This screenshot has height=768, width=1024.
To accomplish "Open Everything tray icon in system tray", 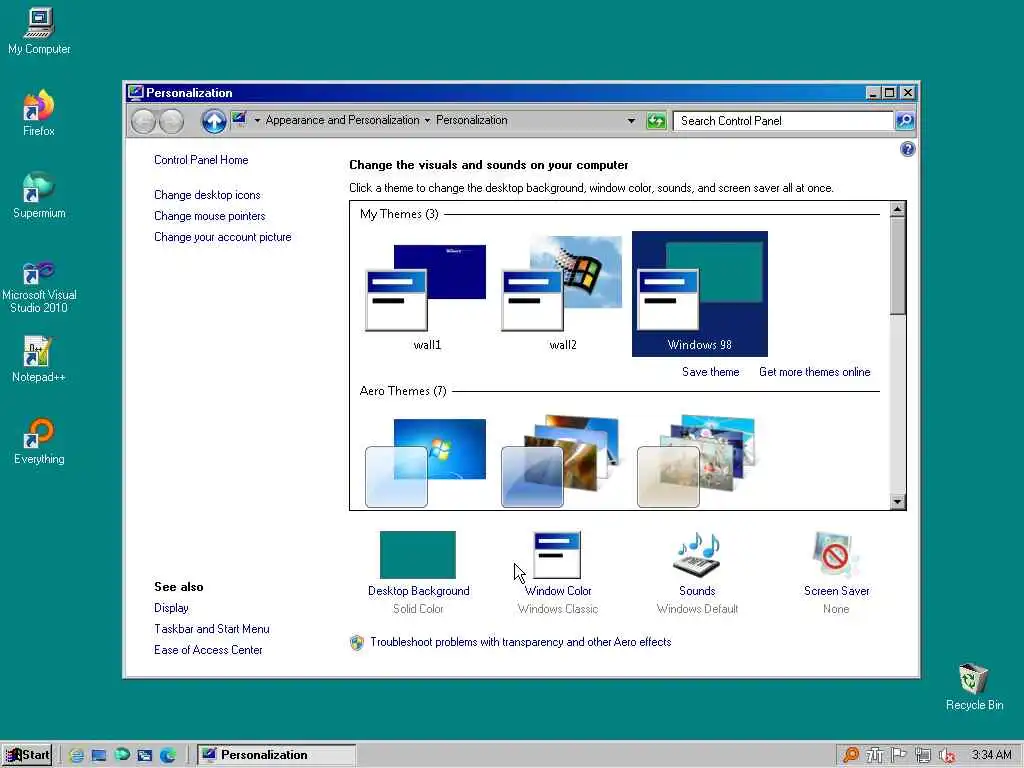I will (851, 755).
